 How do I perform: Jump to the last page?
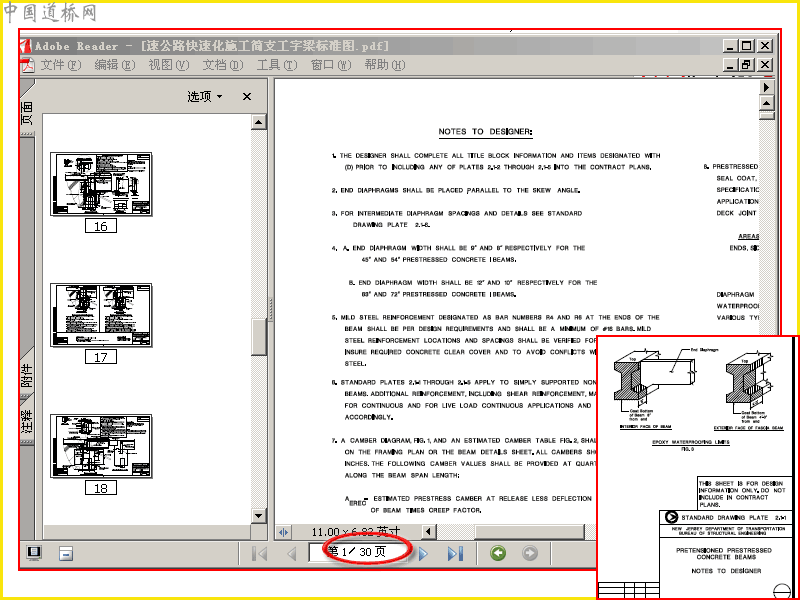coord(455,554)
